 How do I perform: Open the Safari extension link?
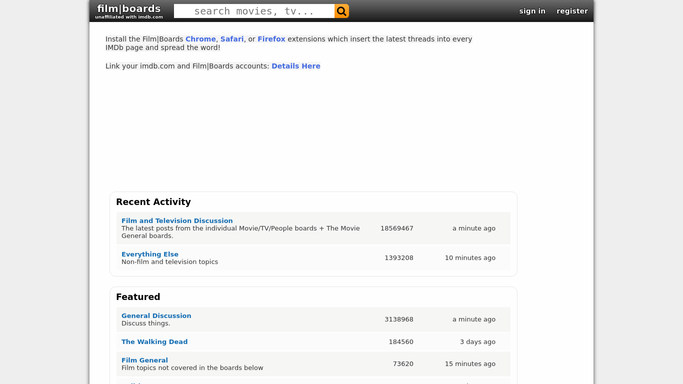pyautogui.click(x=232, y=39)
